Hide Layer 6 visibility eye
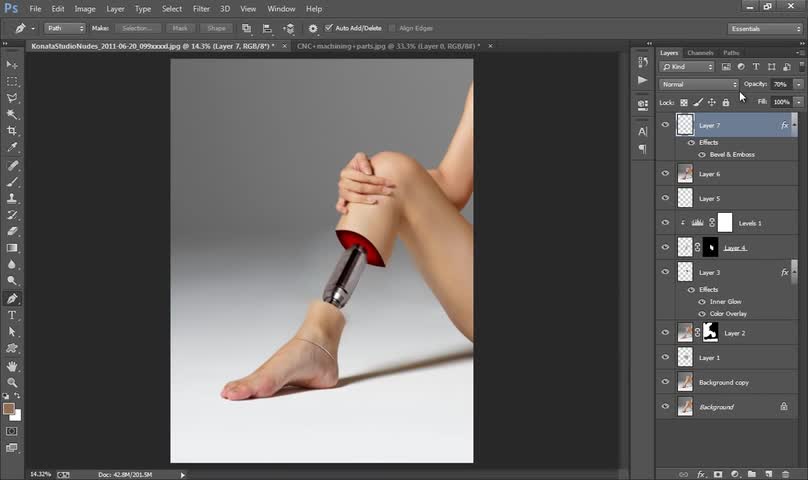808x480 pixels. pos(665,173)
